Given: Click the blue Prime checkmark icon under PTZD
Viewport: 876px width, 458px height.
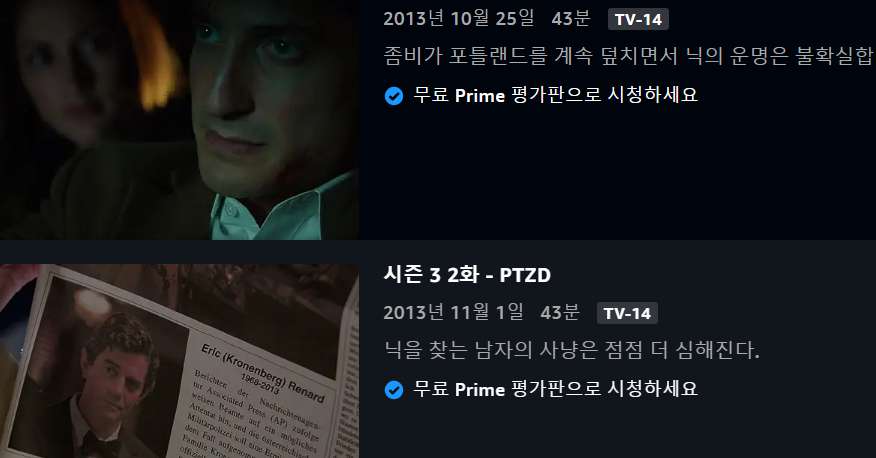Looking at the screenshot, I should pos(394,390).
